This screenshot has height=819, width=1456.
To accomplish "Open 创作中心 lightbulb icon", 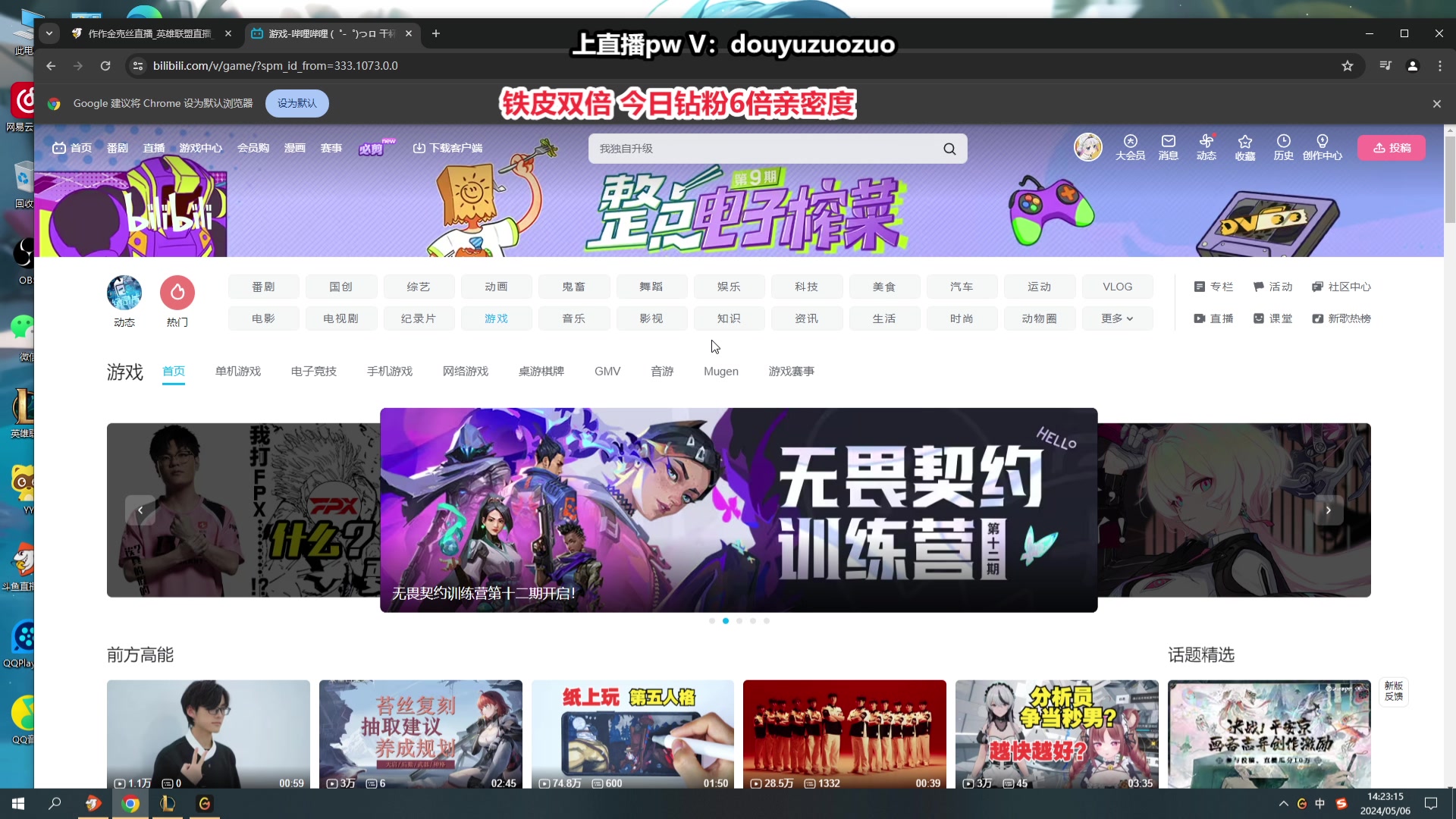I will coord(1323,147).
